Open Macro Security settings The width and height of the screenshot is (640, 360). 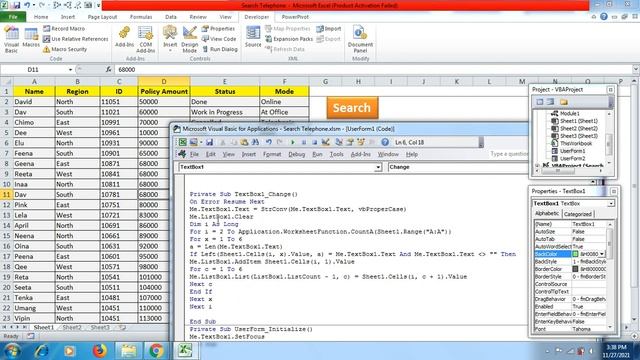[65, 49]
